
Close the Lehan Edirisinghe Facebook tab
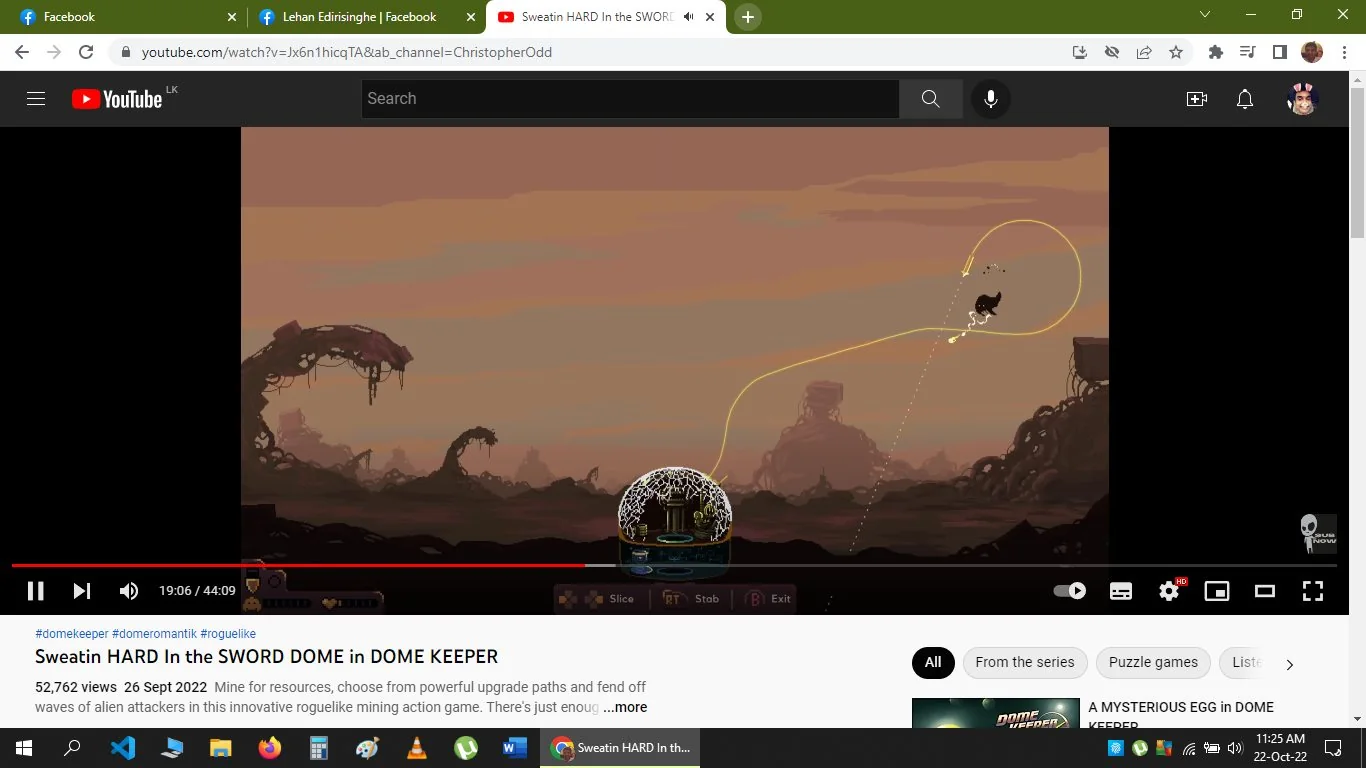471,17
